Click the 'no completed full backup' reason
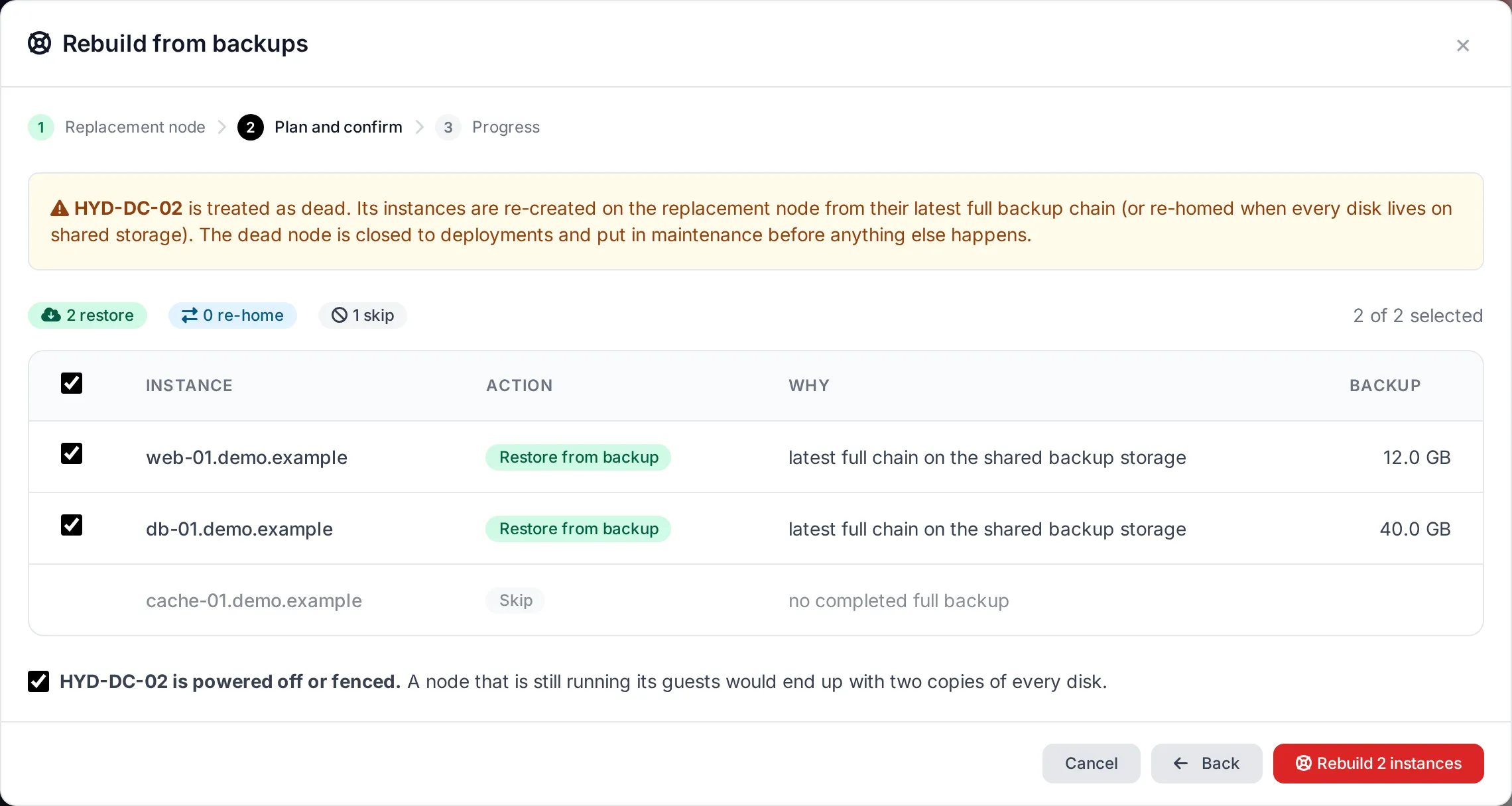 click(x=899, y=601)
